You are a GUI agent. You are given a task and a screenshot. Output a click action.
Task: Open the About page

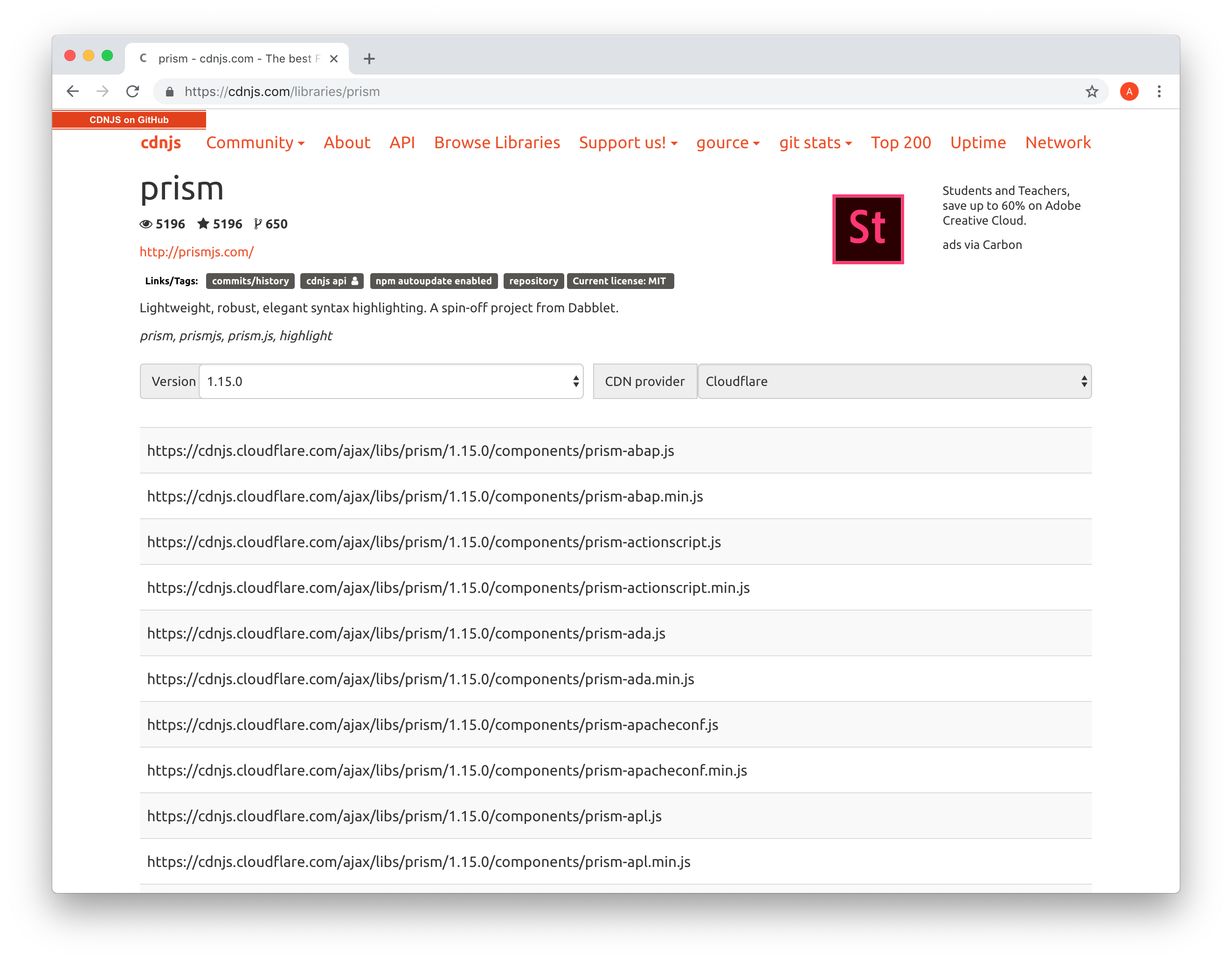click(347, 143)
